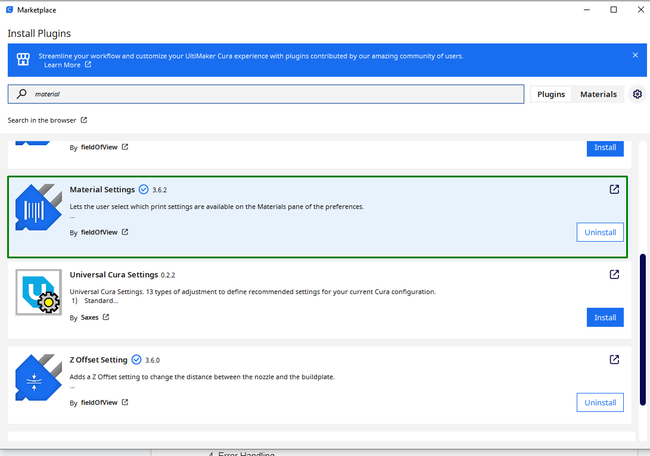The height and width of the screenshot is (456, 650).
Task: Install Universal Cura Settings plugin
Action: click(x=605, y=317)
